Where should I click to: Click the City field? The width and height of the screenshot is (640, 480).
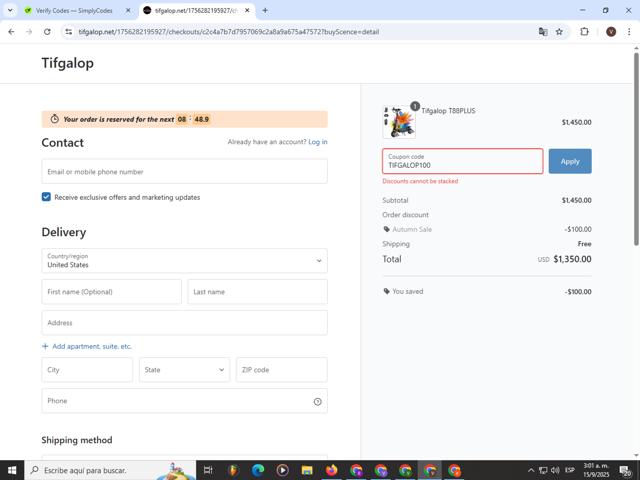tap(87, 370)
